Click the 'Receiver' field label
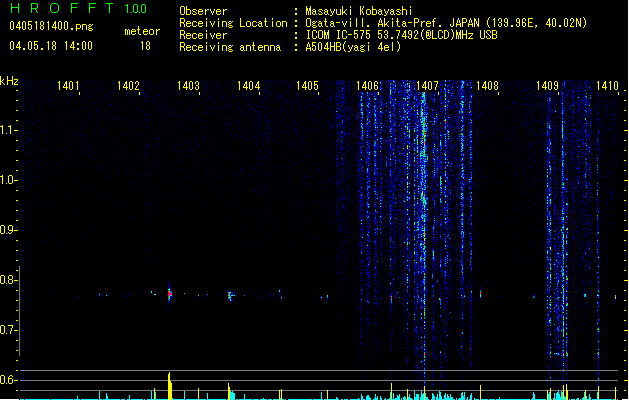629x400 pixels. 203,35
